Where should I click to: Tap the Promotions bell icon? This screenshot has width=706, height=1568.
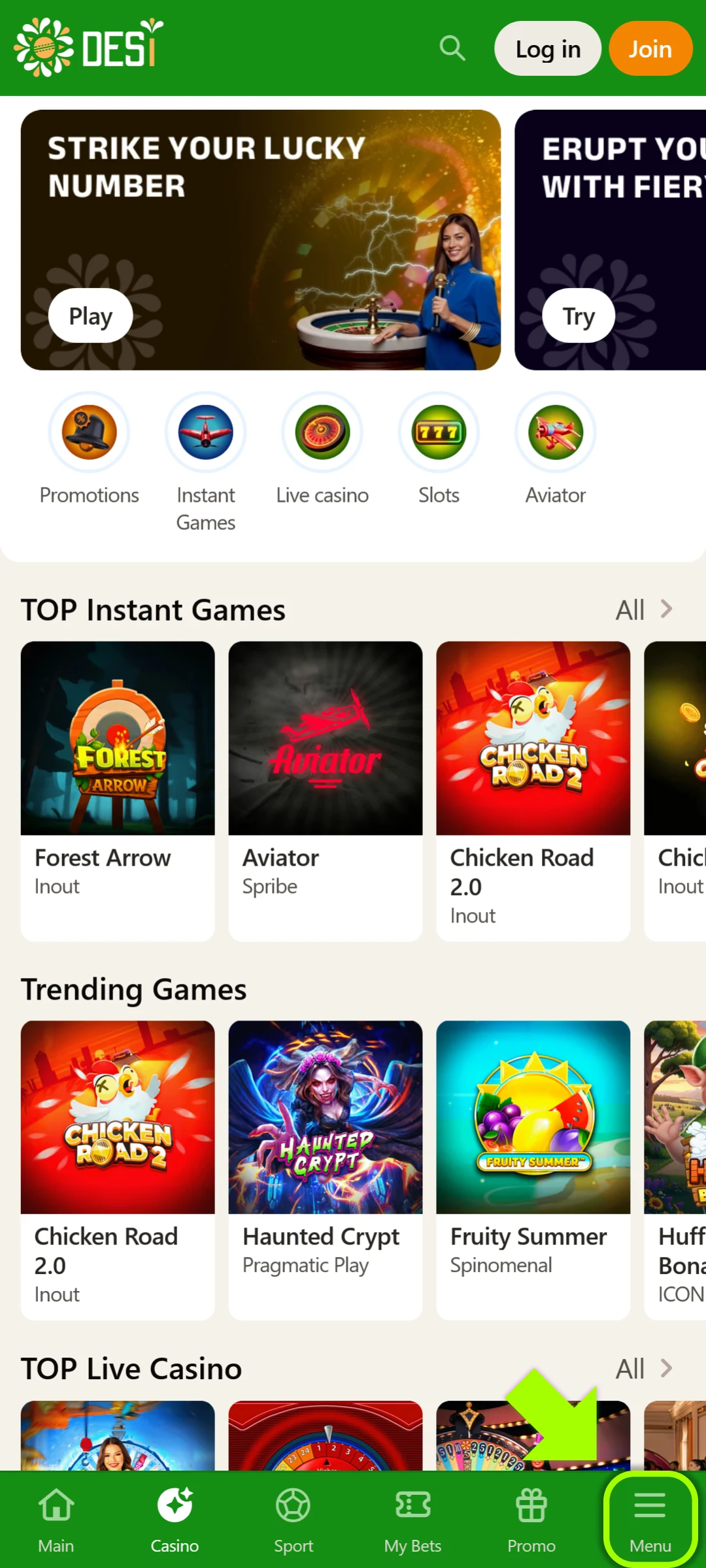tap(89, 432)
